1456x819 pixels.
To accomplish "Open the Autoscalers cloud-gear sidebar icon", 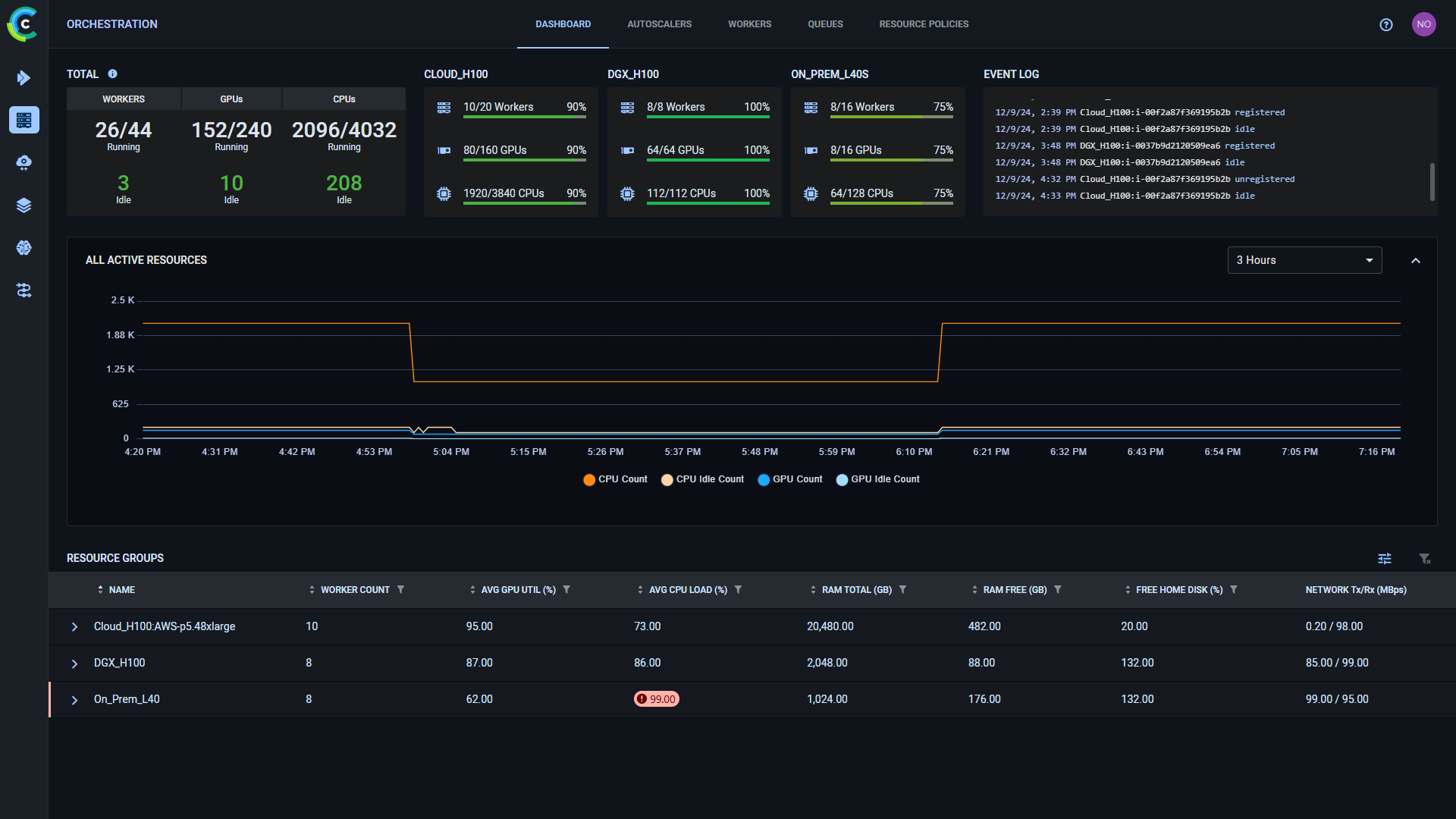I will coord(24,162).
